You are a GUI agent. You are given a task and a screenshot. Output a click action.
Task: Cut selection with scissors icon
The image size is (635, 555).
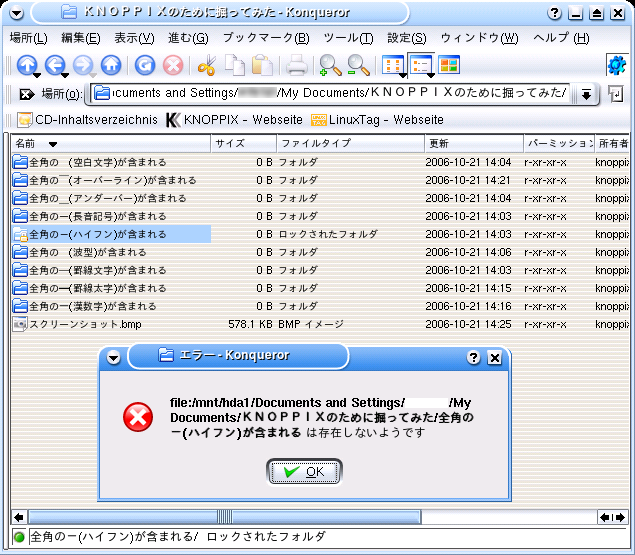tap(207, 65)
